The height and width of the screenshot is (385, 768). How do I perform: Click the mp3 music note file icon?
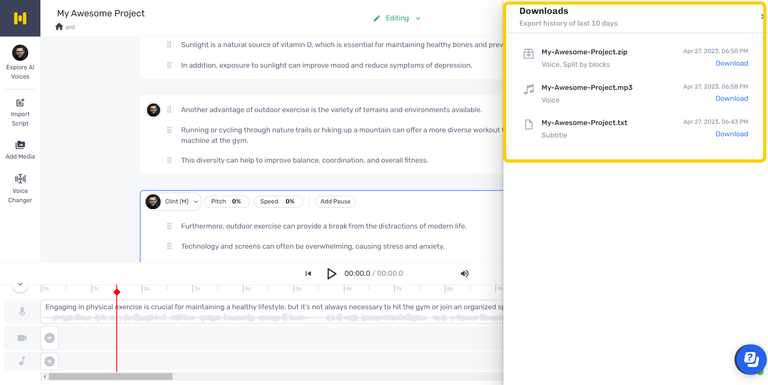[x=528, y=89]
